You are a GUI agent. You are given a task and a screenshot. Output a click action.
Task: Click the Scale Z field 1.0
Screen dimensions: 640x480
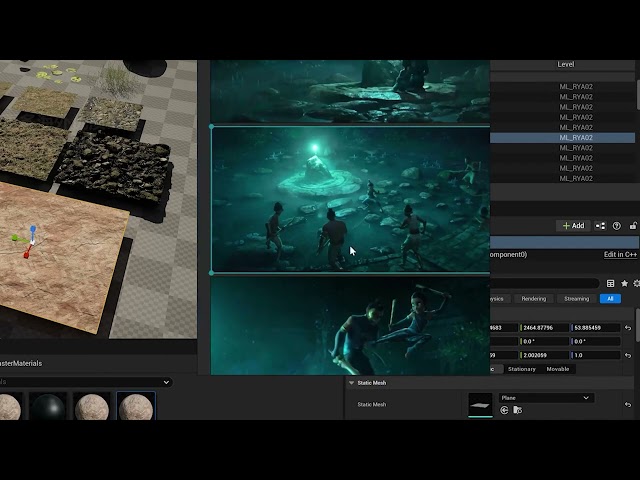coord(596,356)
